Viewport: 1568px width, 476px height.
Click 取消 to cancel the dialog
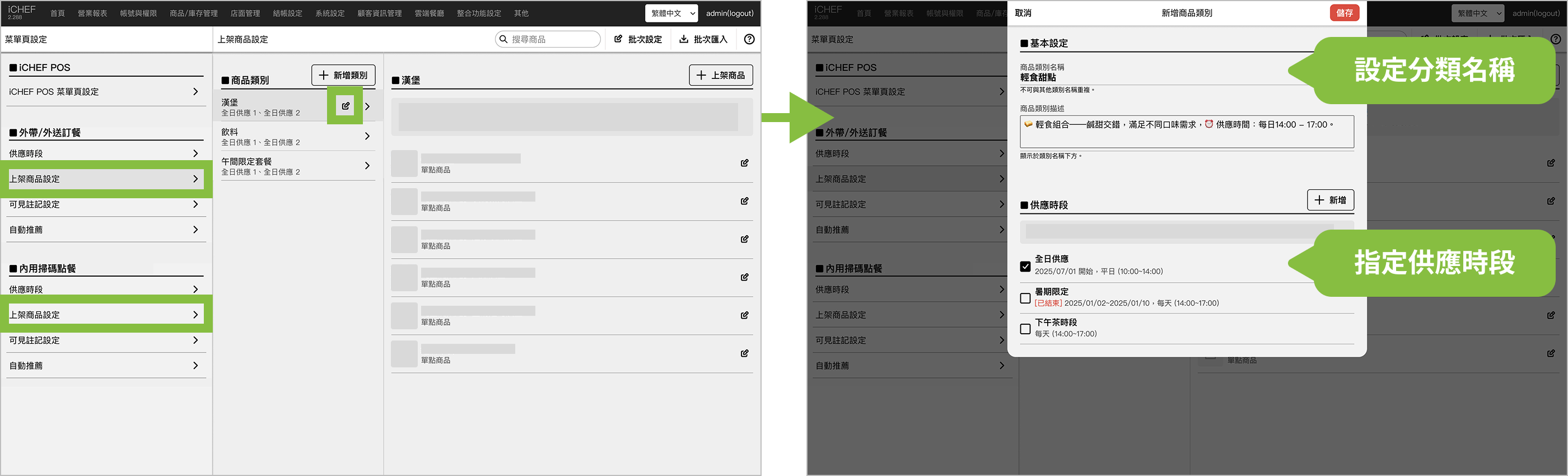click(x=1023, y=13)
